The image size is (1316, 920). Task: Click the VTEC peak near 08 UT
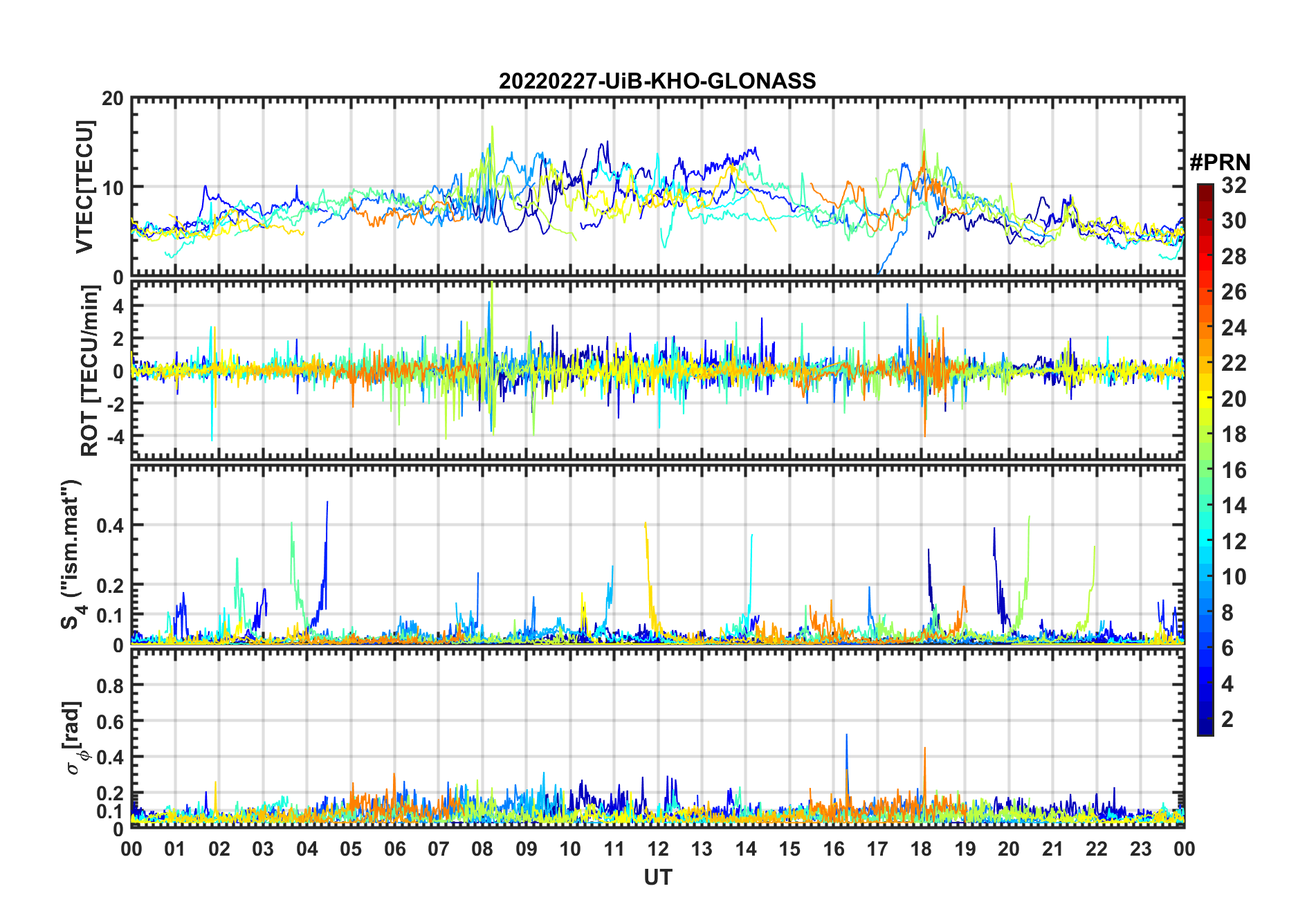tap(492, 127)
